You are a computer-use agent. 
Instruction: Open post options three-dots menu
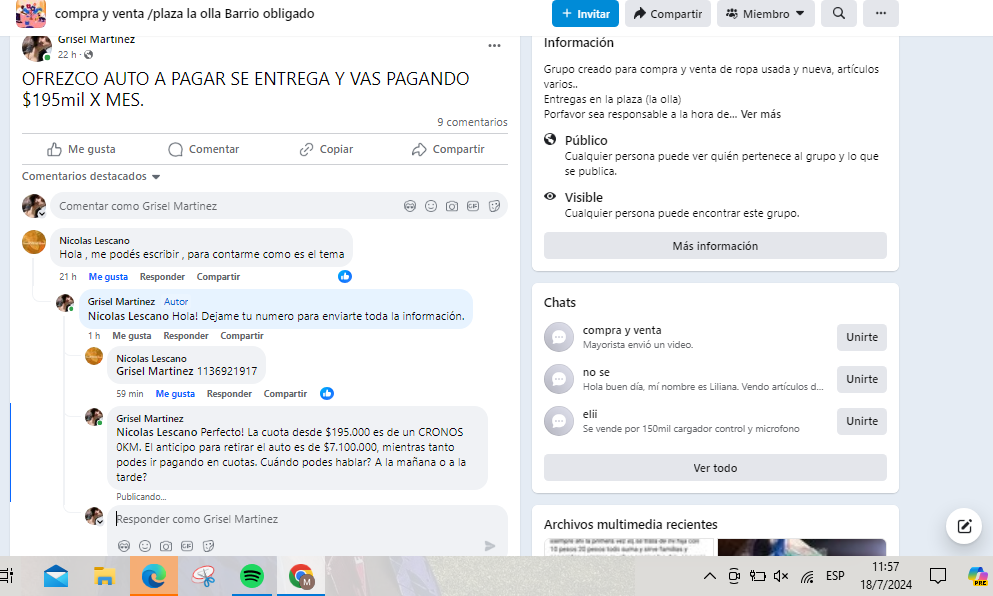tap(494, 46)
